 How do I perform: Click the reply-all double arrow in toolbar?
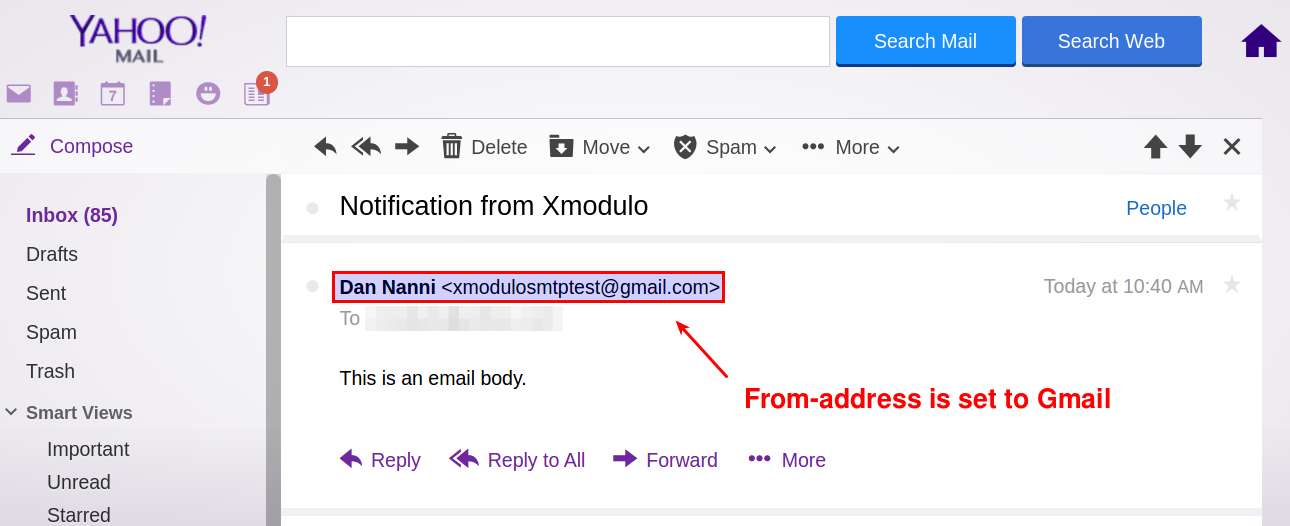(366, 147)
